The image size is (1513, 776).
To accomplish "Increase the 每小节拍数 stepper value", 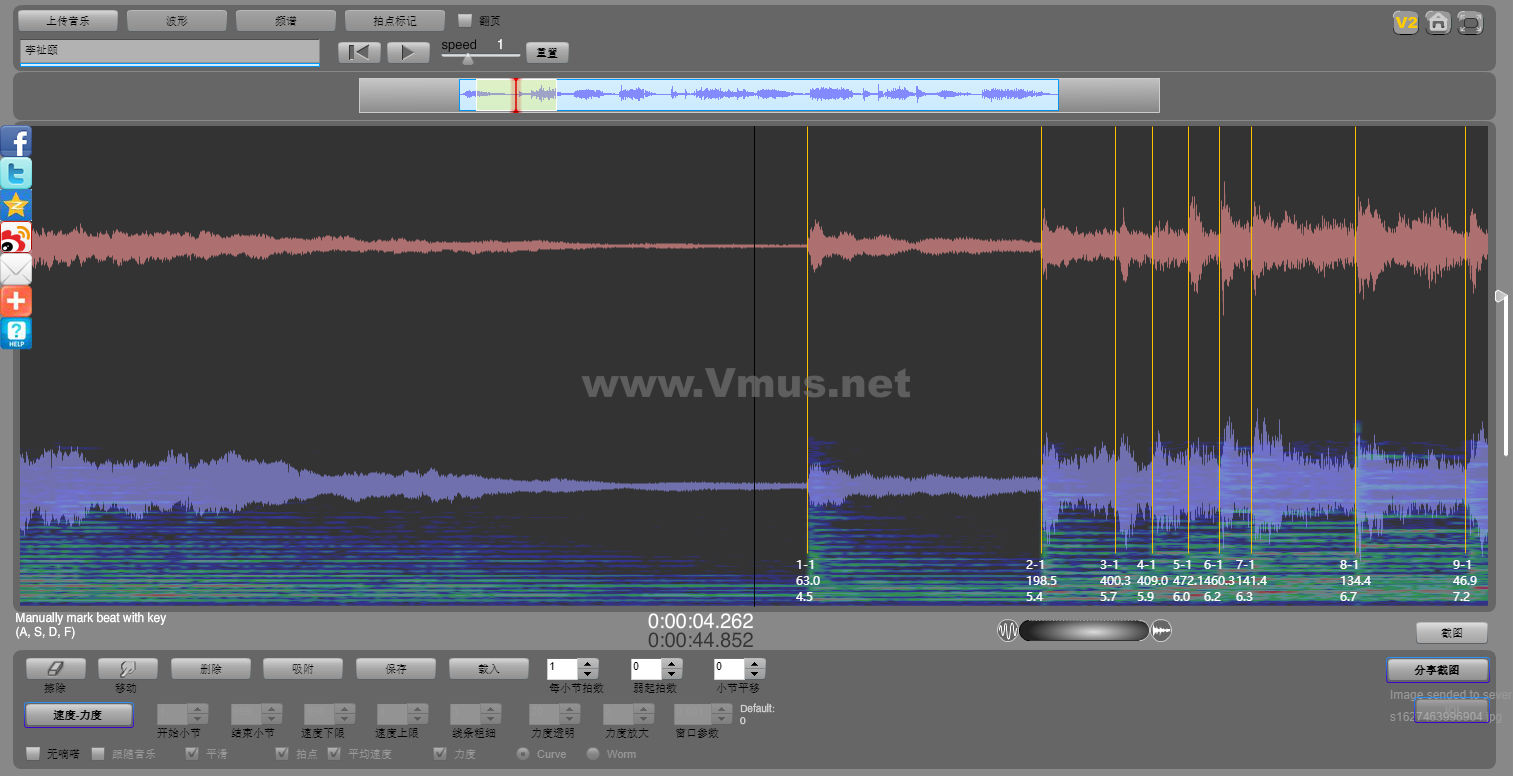I will point(589,663).
